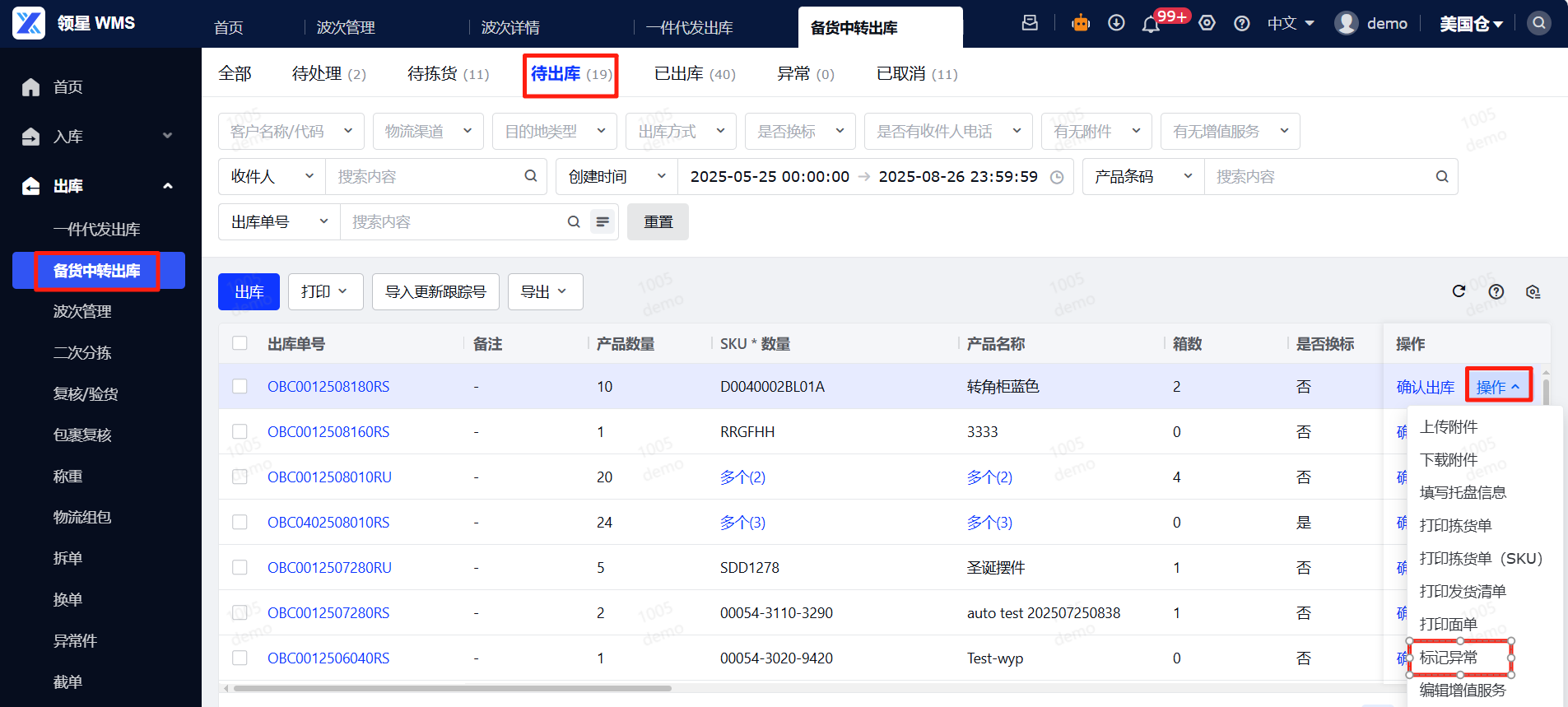This screenshot has width=1568, height=707.
Task: Expand the 物流渠道 dropdown filter
Action: [x=428, y=132]
